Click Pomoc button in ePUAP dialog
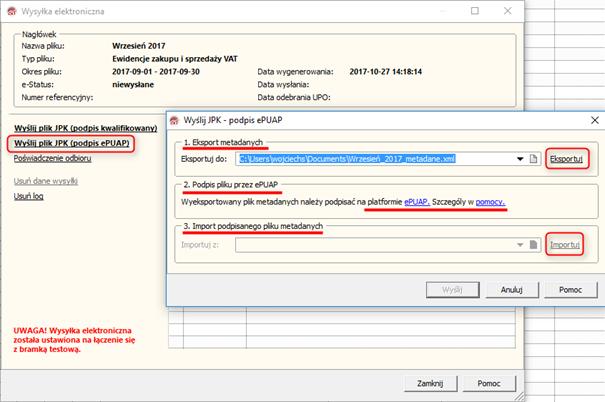 (x=570, y=289)
